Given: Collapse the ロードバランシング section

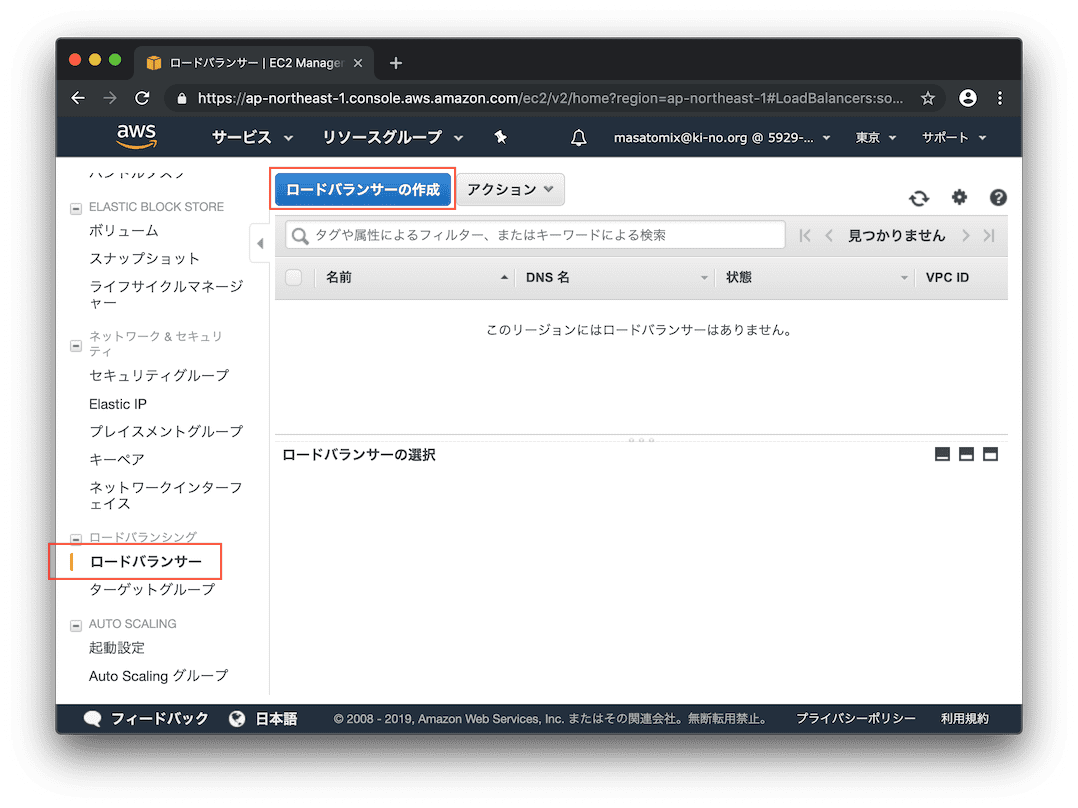Looking at the screenshot, I should click(76, 538).
